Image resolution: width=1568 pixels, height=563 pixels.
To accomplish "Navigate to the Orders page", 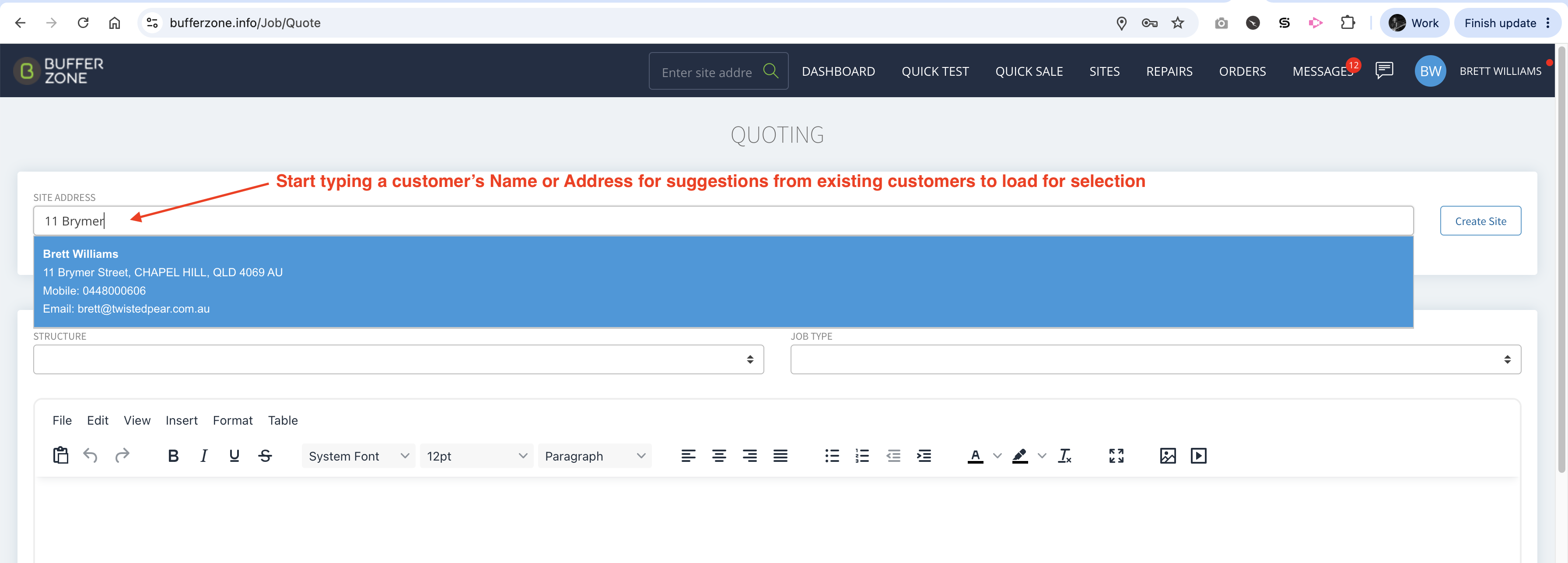I will (x=1242, y=71).
